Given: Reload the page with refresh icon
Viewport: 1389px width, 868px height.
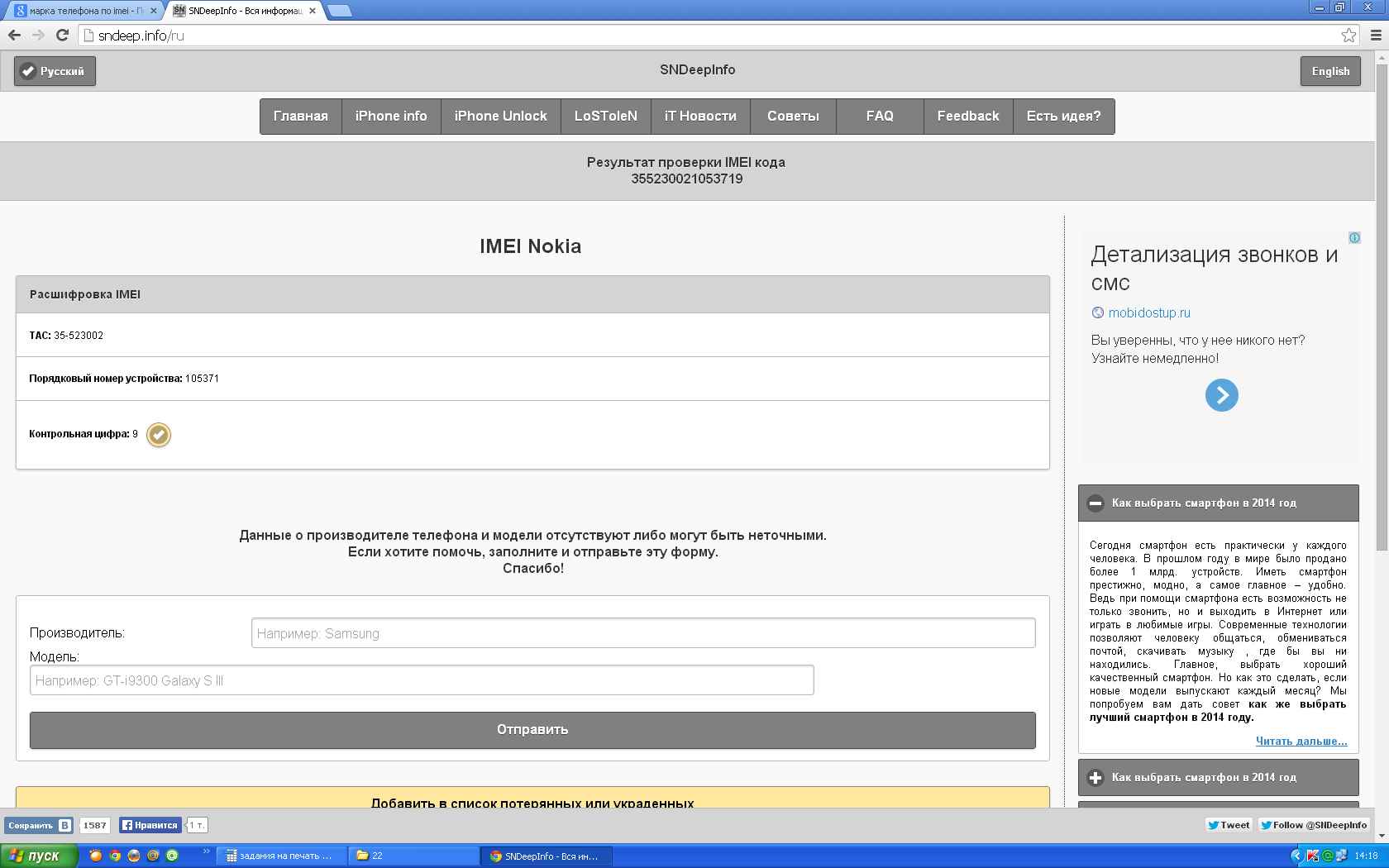Looking at the screenshot, I should click(x=62, y=35).
